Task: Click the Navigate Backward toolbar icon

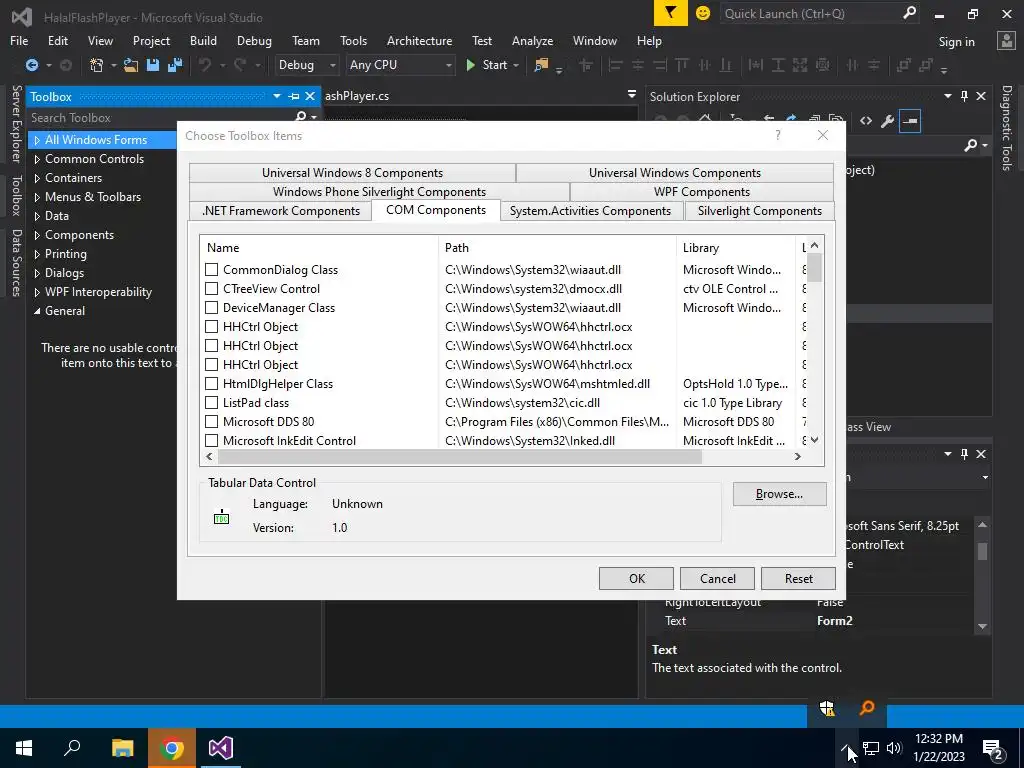Action: 31,65
